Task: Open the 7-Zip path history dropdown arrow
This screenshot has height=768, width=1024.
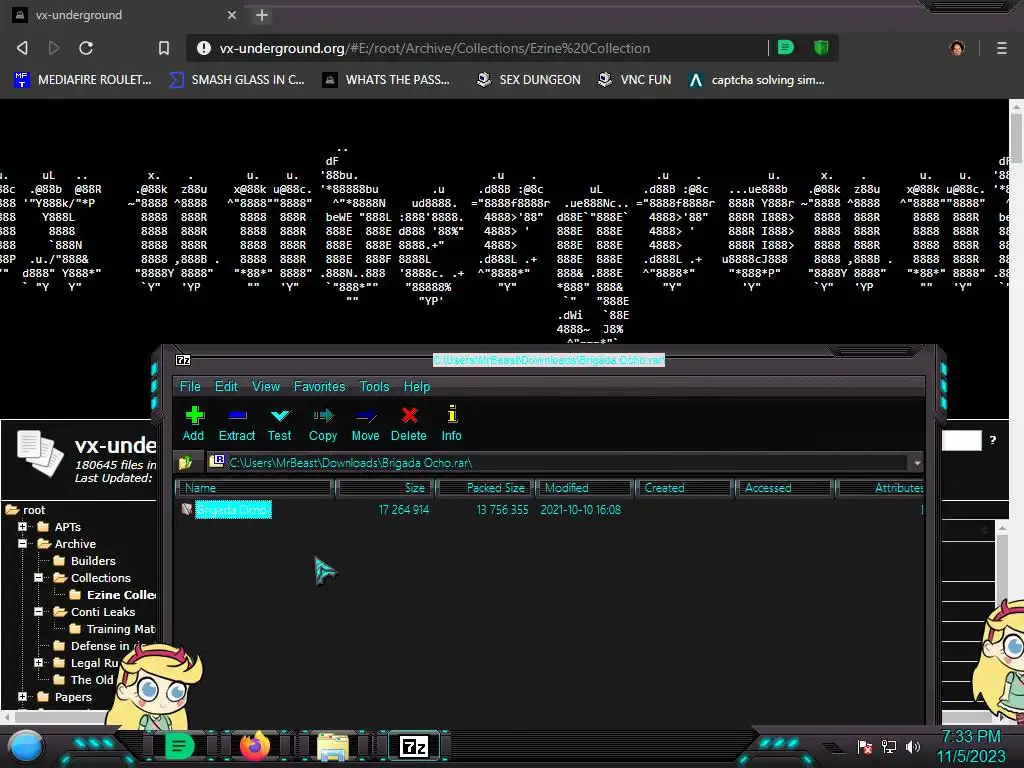Action: click(917, 463)
